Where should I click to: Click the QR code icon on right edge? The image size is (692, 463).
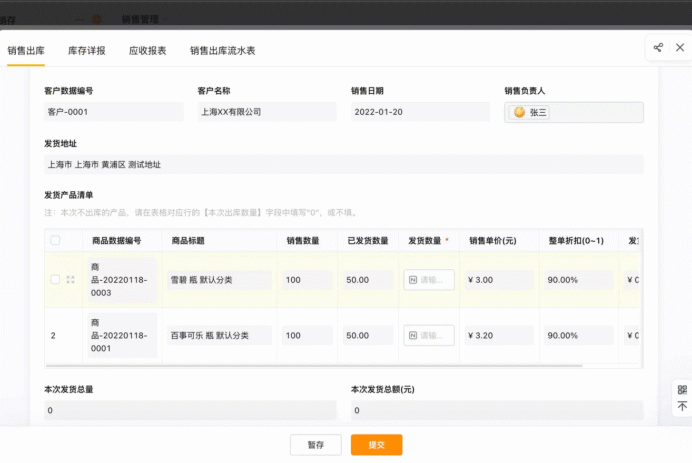682,389
